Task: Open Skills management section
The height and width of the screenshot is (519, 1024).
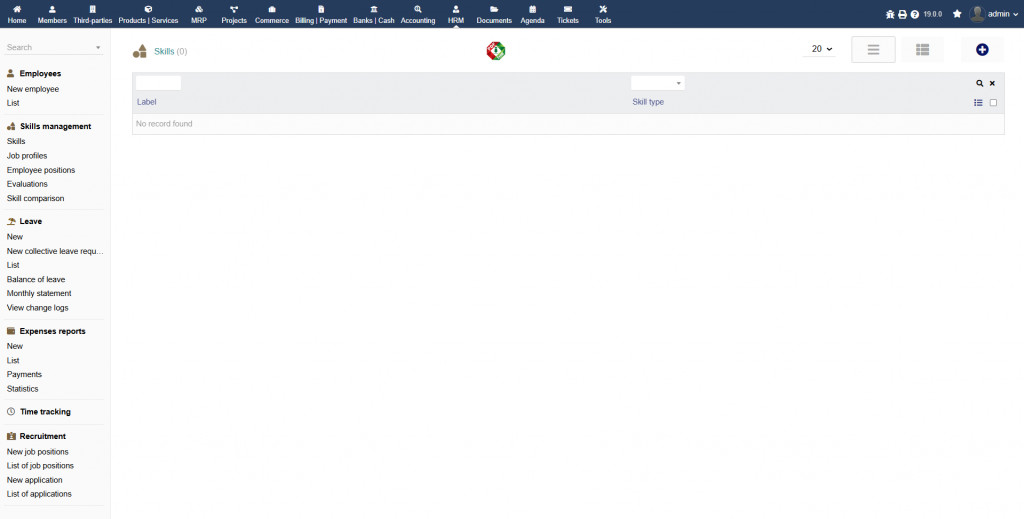Action: [x=56, y=126]
